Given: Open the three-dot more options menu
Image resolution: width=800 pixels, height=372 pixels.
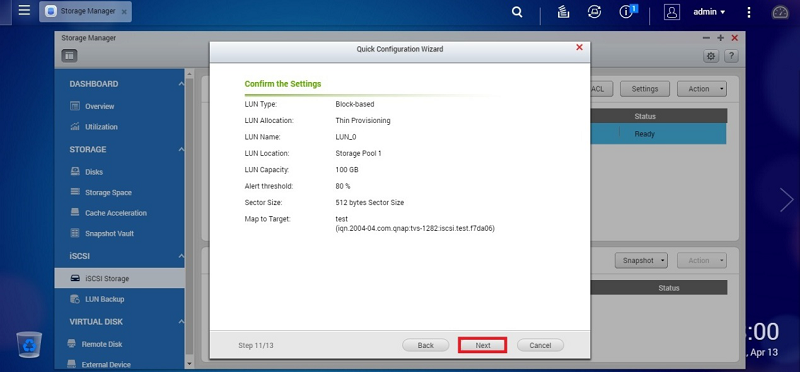Looking at the screenshot, I should click(x=748, y=12).
